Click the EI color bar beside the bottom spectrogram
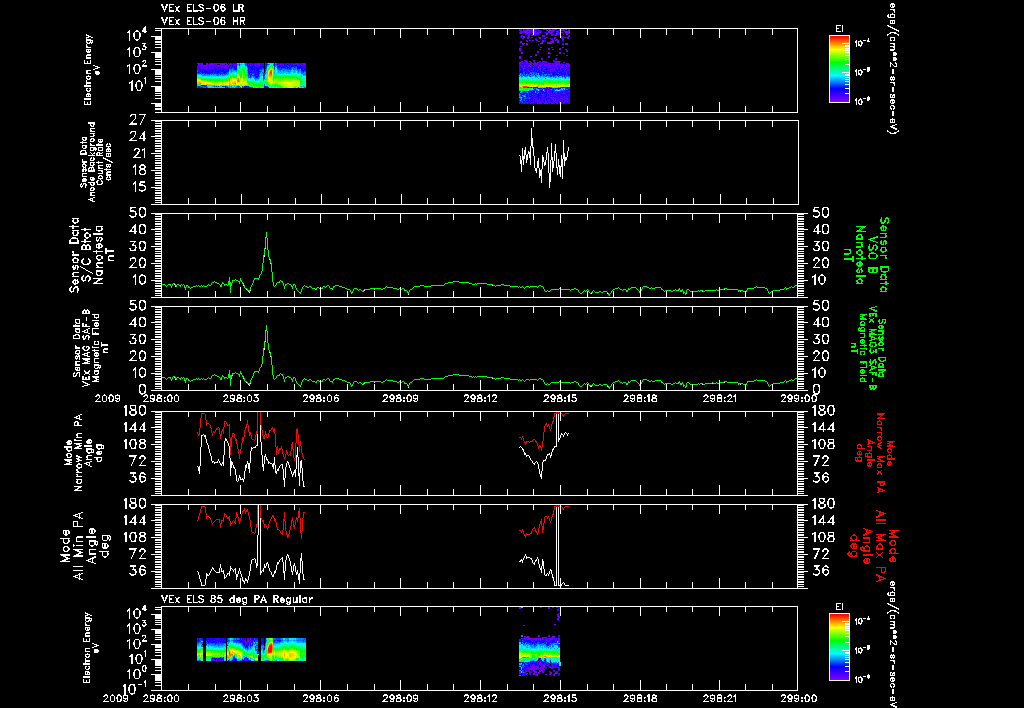1024x708 pixels. [839, 647]
